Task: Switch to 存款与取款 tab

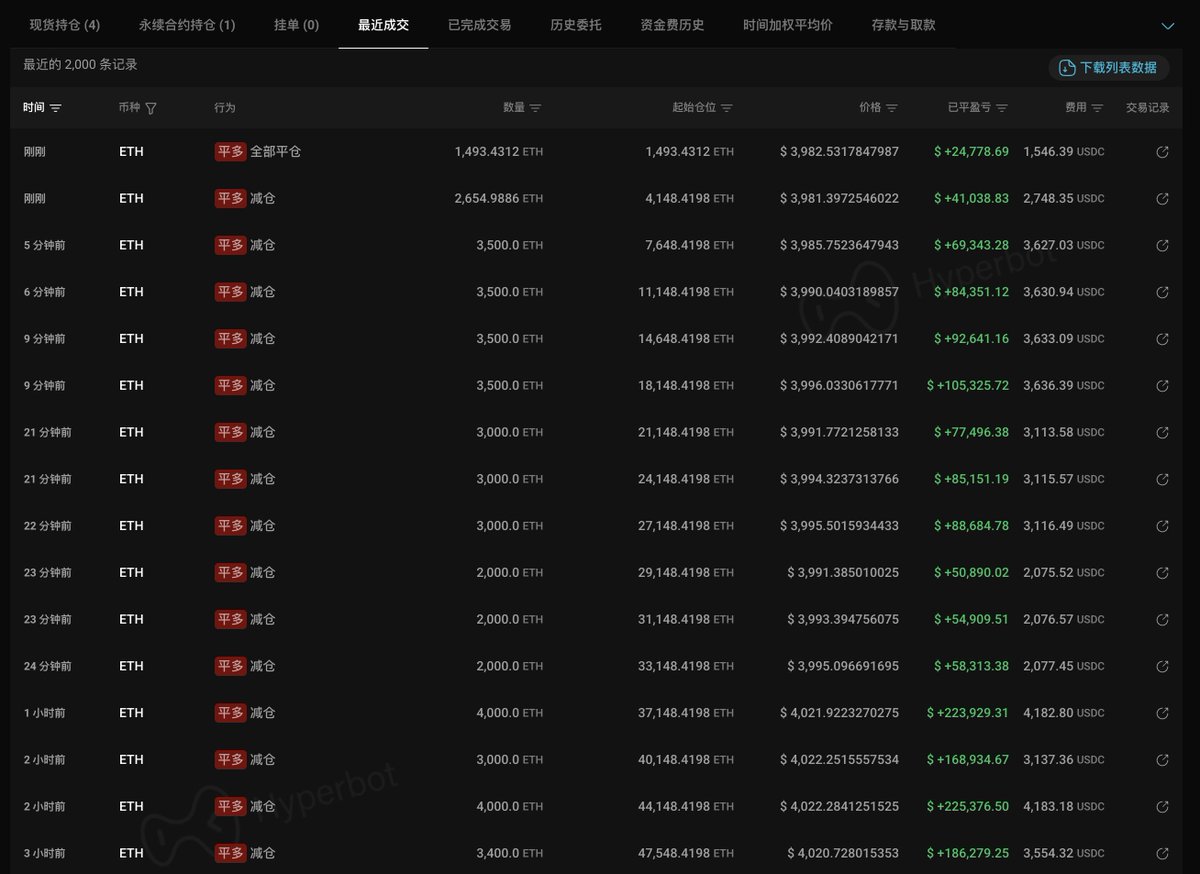Action: coord(903,25)
